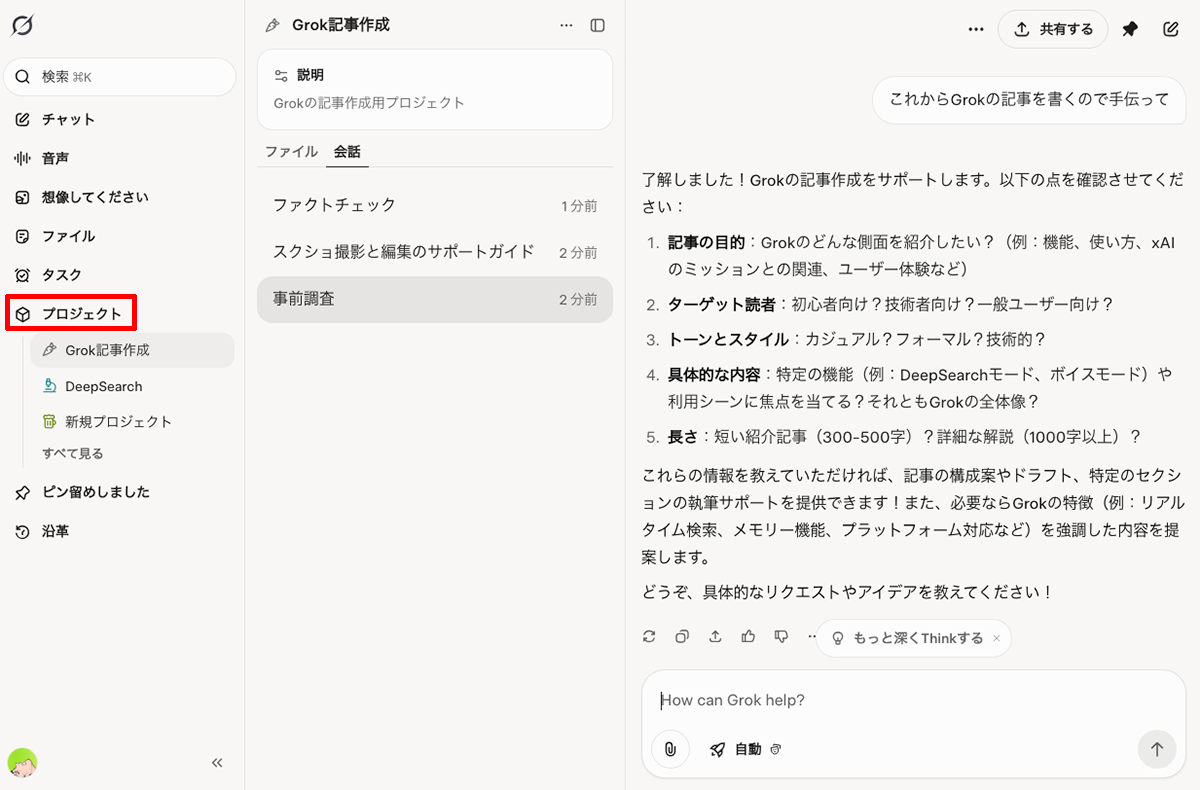Click the 説明 description card

[435, 90]
